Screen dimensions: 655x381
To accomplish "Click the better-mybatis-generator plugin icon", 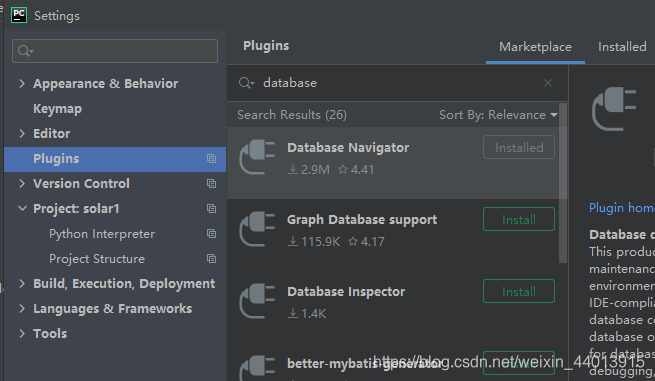I will (257, 368).
